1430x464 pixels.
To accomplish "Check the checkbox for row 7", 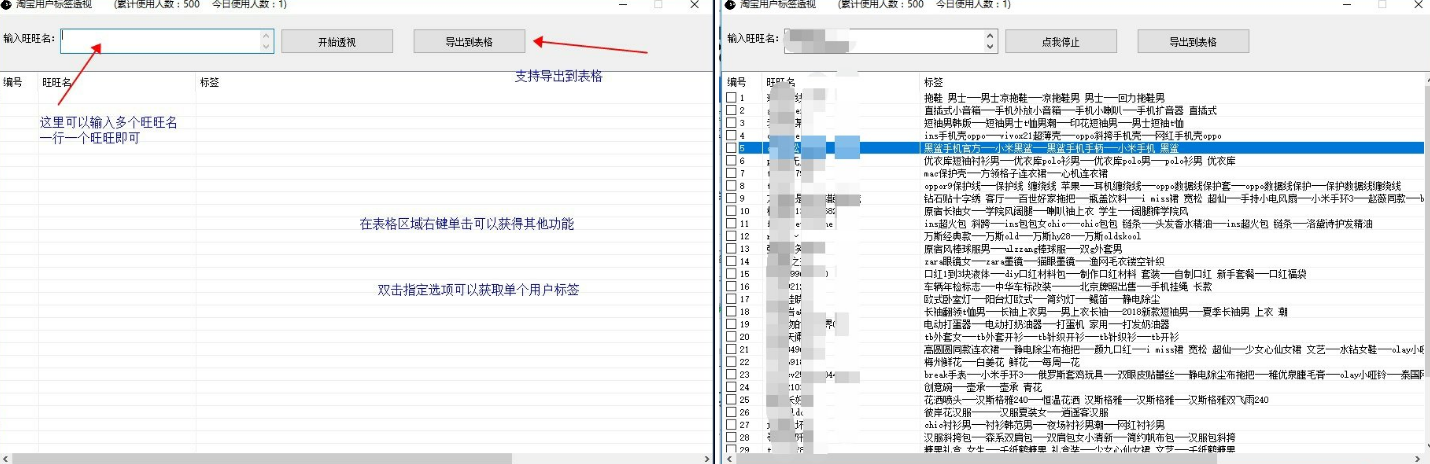I will click(x=732, y=173).
